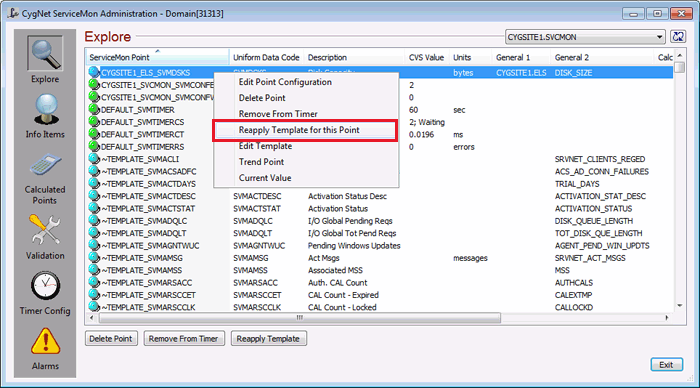Image resolution: width=700 pixels, height=388 pixels.
Task: Open Info Items globe icon
Action: (45, 109)
